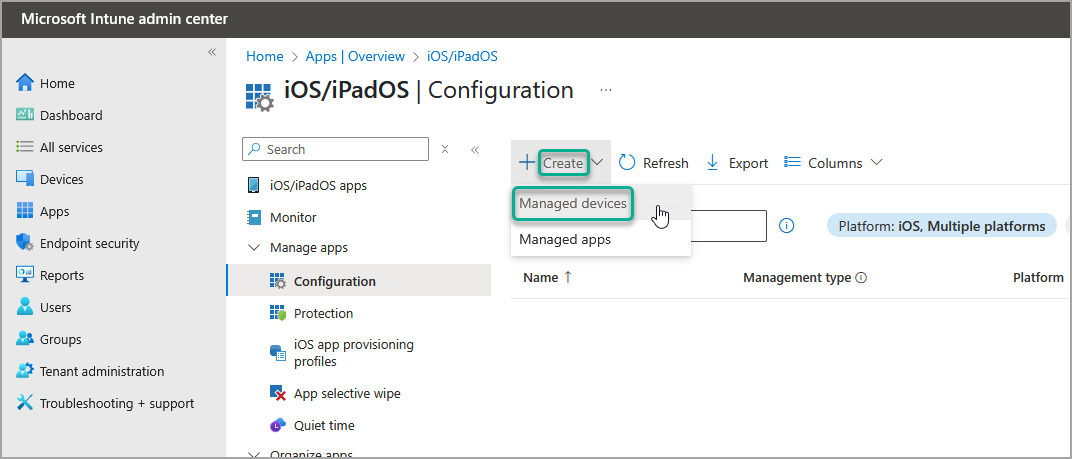Click the Search field in blade menu

pyautogui.click(x=336, y=149)
